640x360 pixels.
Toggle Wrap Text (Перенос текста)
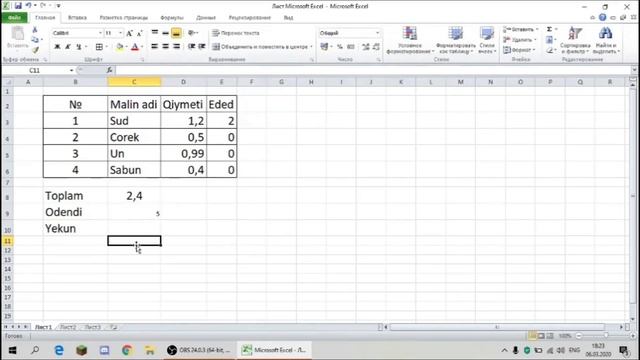(x=236, y=33)
